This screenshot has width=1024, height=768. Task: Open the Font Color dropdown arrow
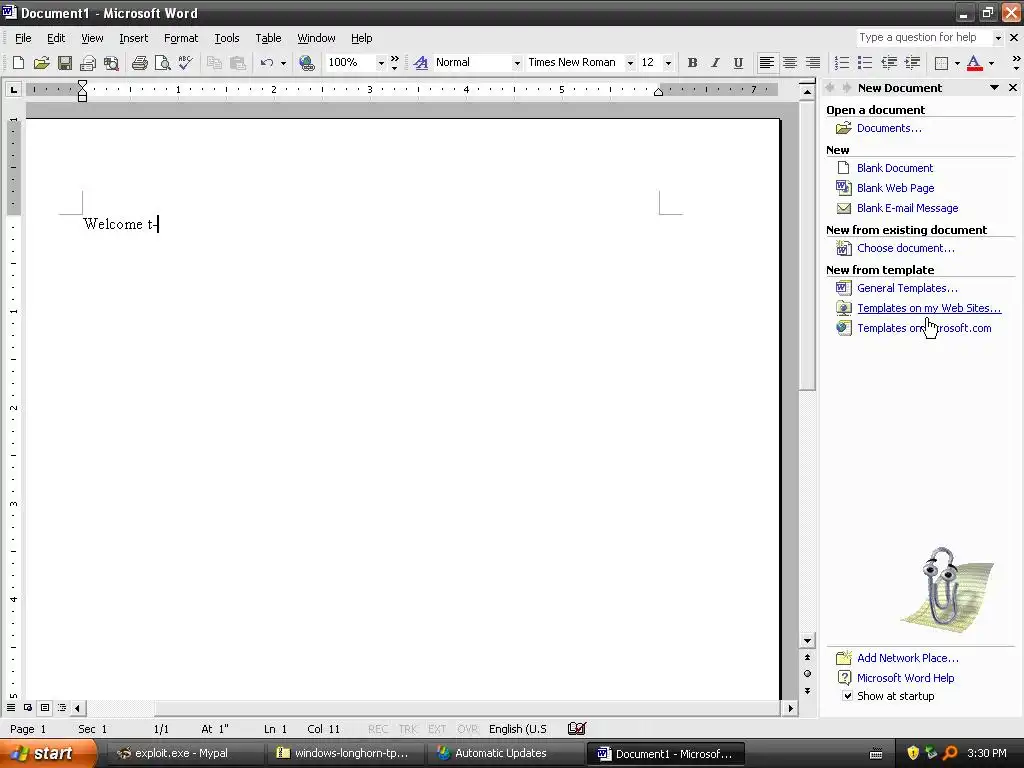coord(991,63)
